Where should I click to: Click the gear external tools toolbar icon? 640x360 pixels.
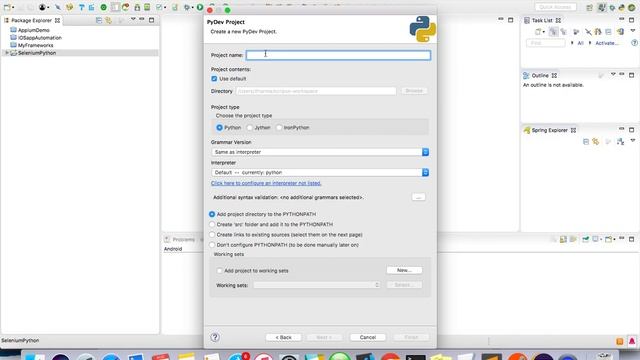[187, 7]
